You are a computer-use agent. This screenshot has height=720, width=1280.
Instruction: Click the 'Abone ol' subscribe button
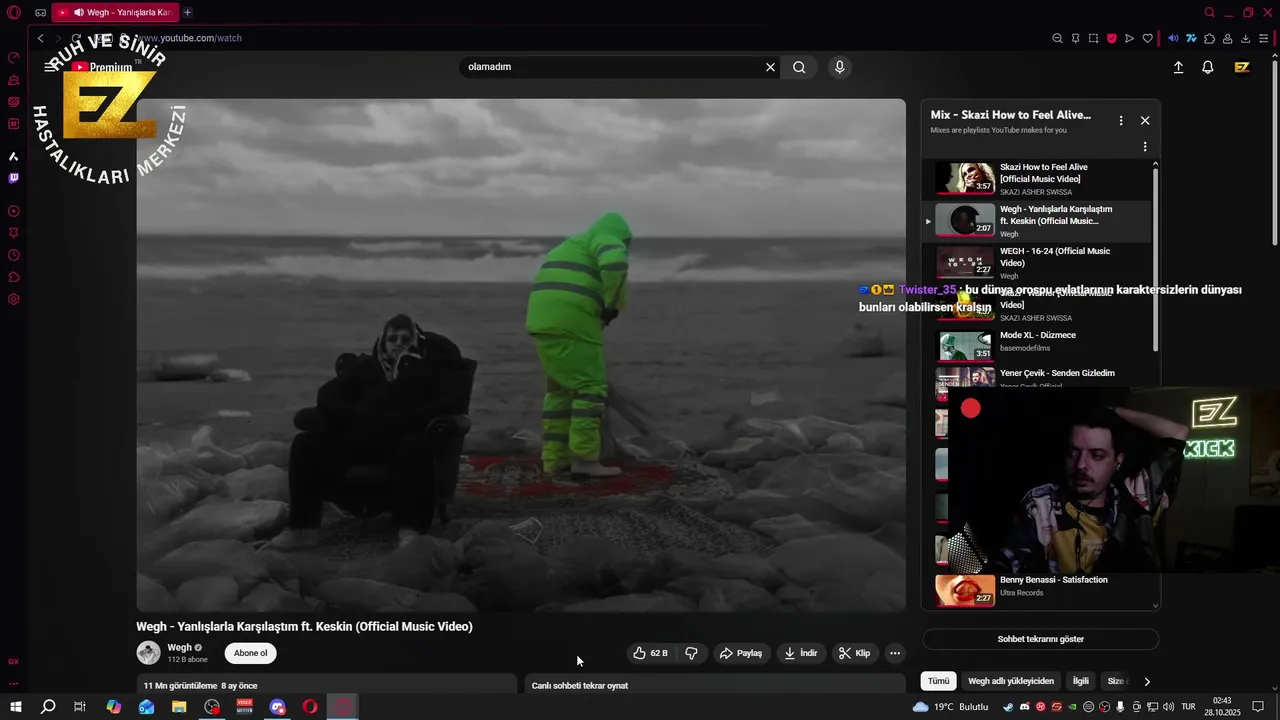coord(250,653)
